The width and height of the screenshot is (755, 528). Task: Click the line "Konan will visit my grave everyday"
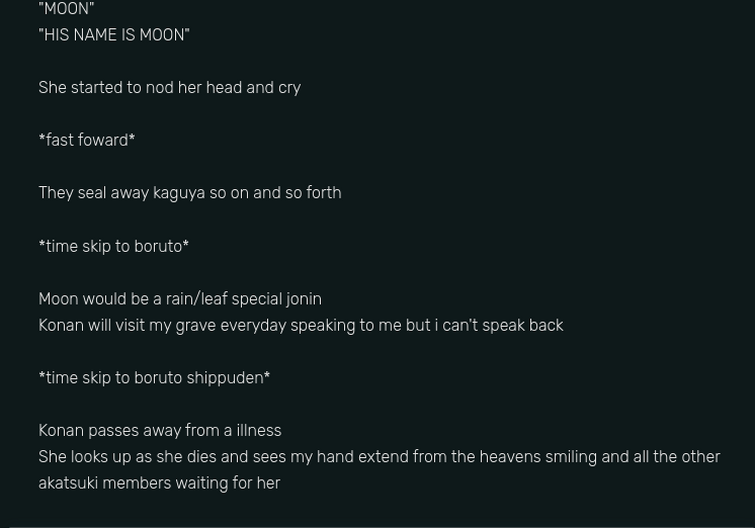(301, 325)
